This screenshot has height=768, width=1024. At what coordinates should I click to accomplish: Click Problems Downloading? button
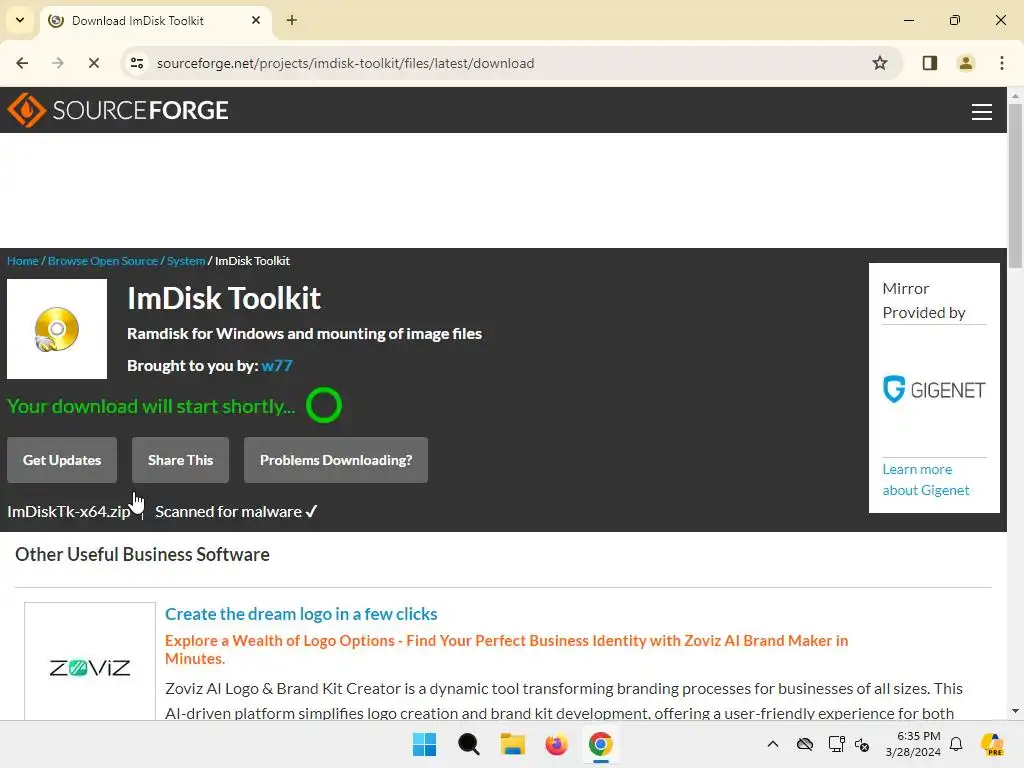coord(336,460)
